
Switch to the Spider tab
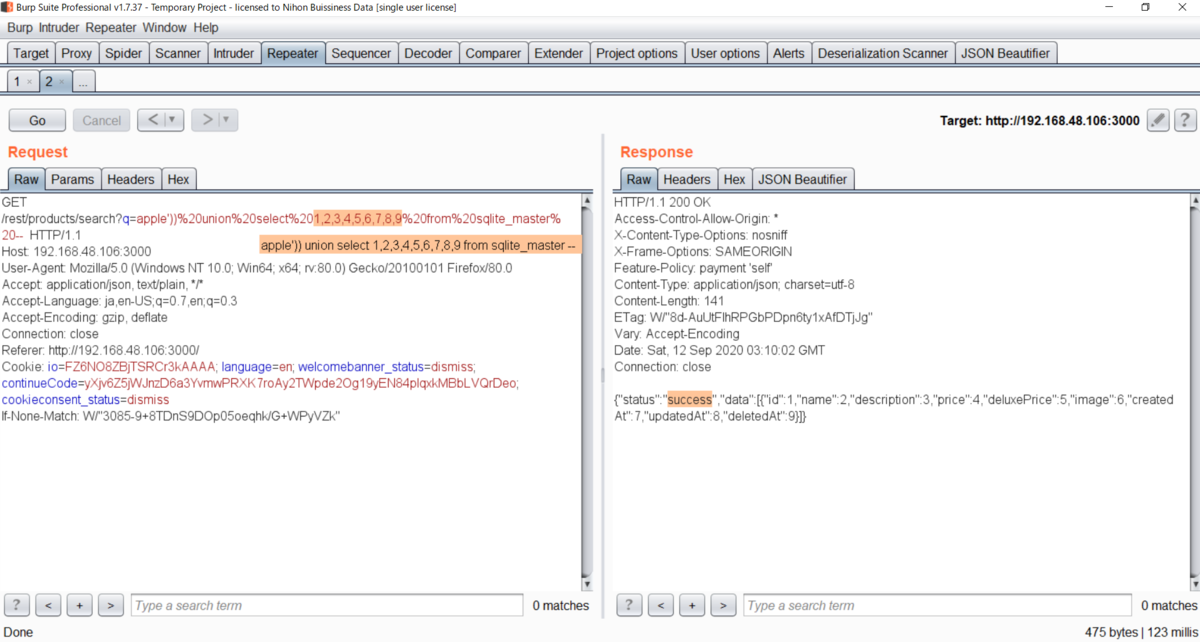point(124,53)
